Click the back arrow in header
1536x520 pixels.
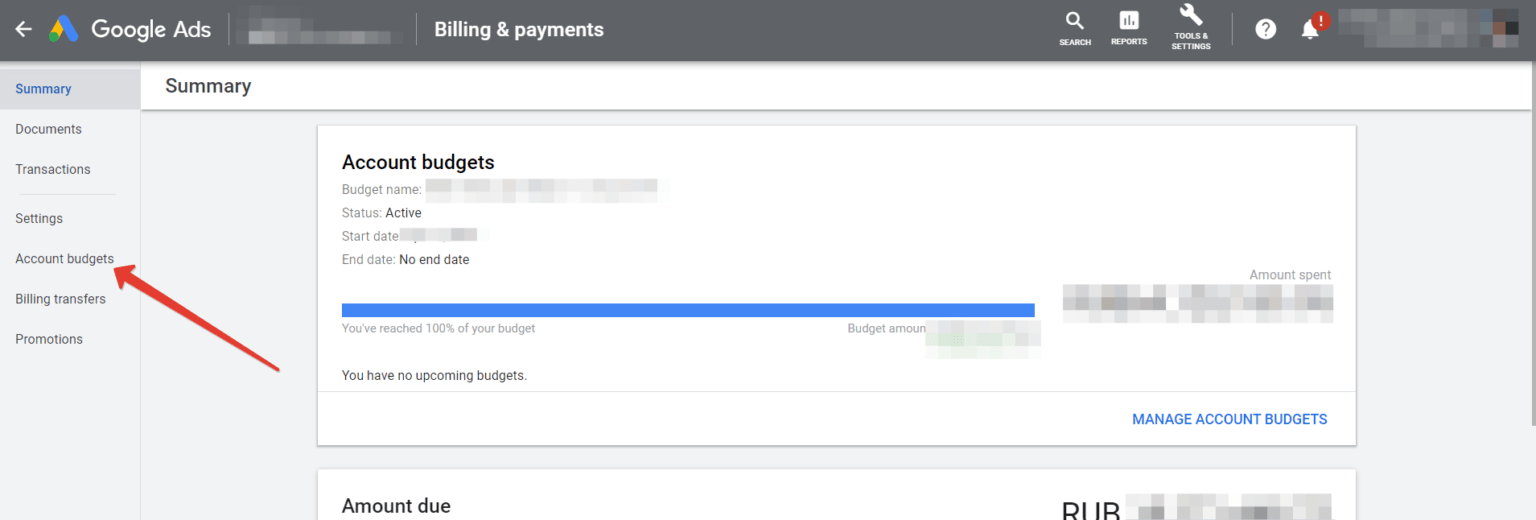coord(23,30)
